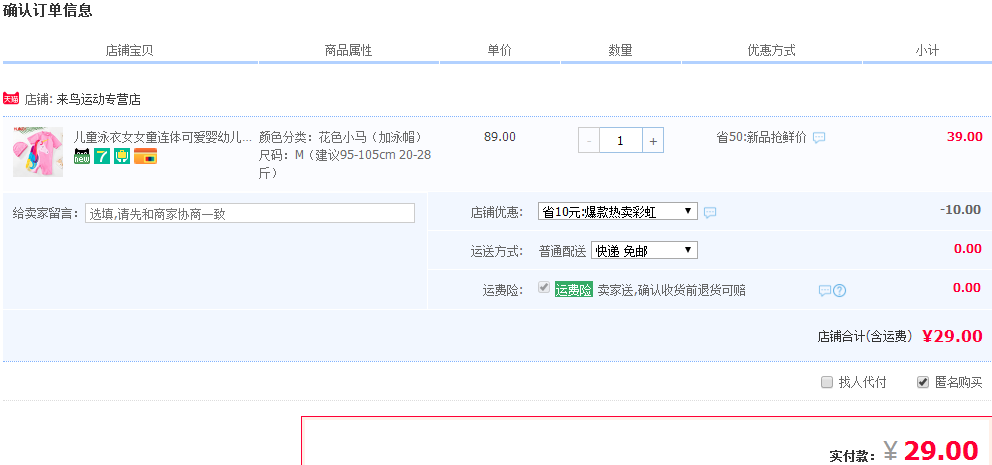Click the 商品属性 column header

point(349,51)
